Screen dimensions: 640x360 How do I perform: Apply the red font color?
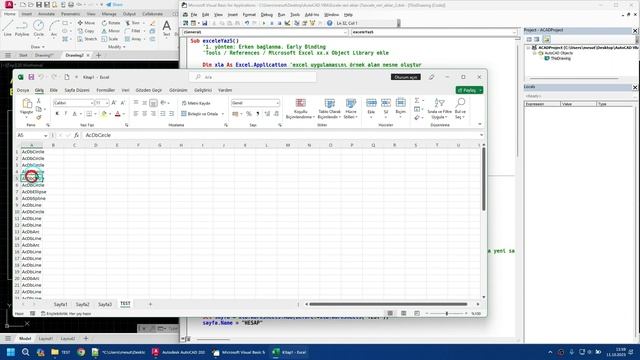(118, 114)
